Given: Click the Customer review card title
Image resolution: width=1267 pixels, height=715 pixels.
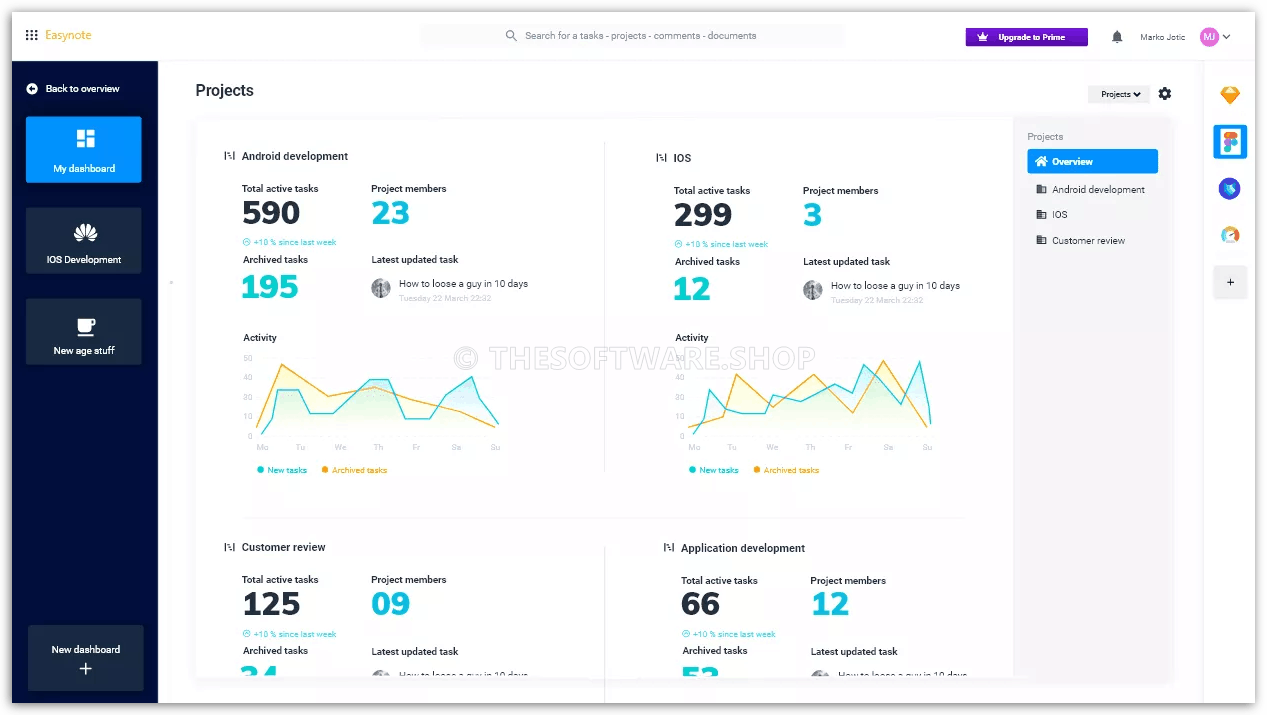Looking at the screenshot, I should point(284,547).
